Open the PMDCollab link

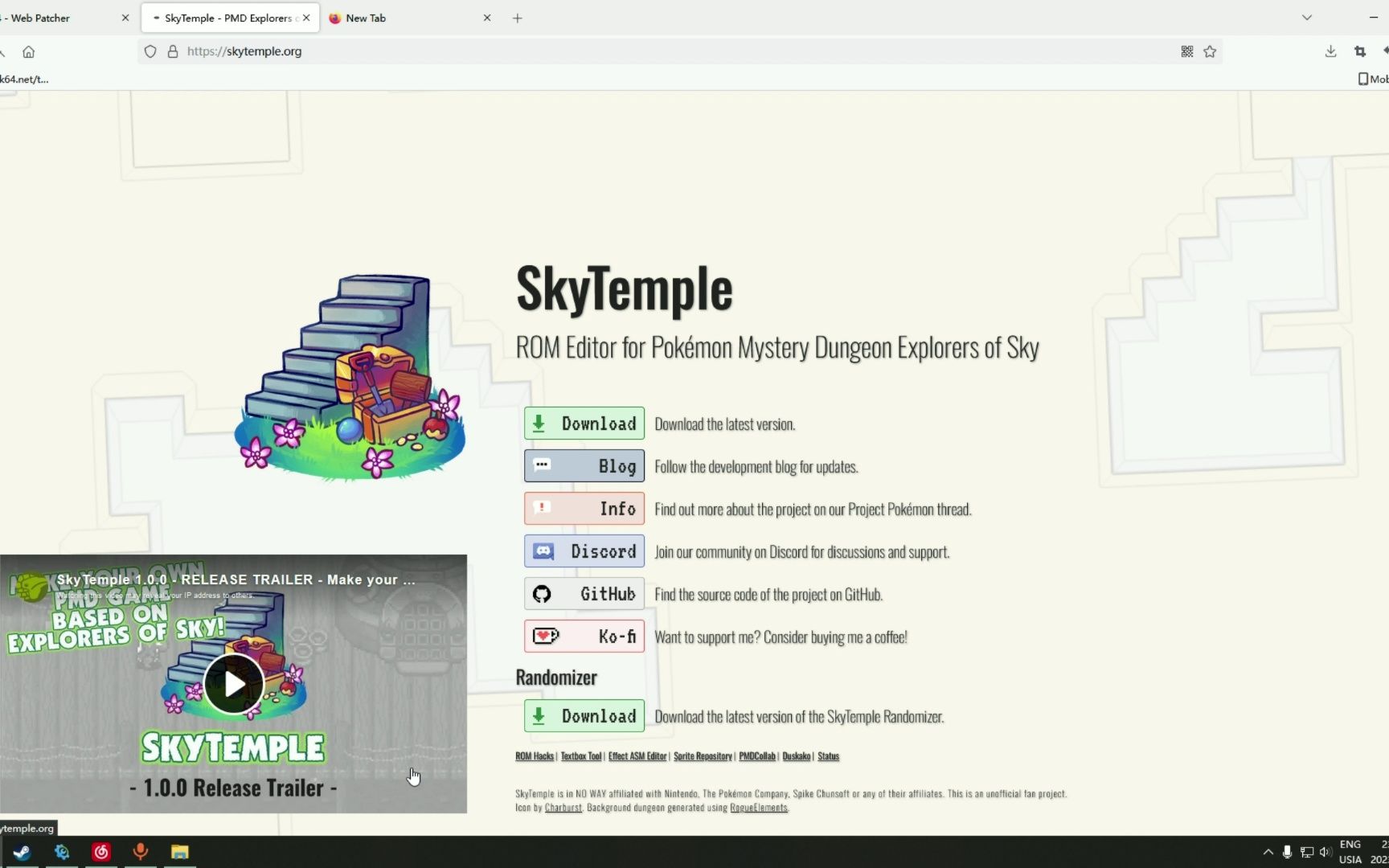[757, 756]
